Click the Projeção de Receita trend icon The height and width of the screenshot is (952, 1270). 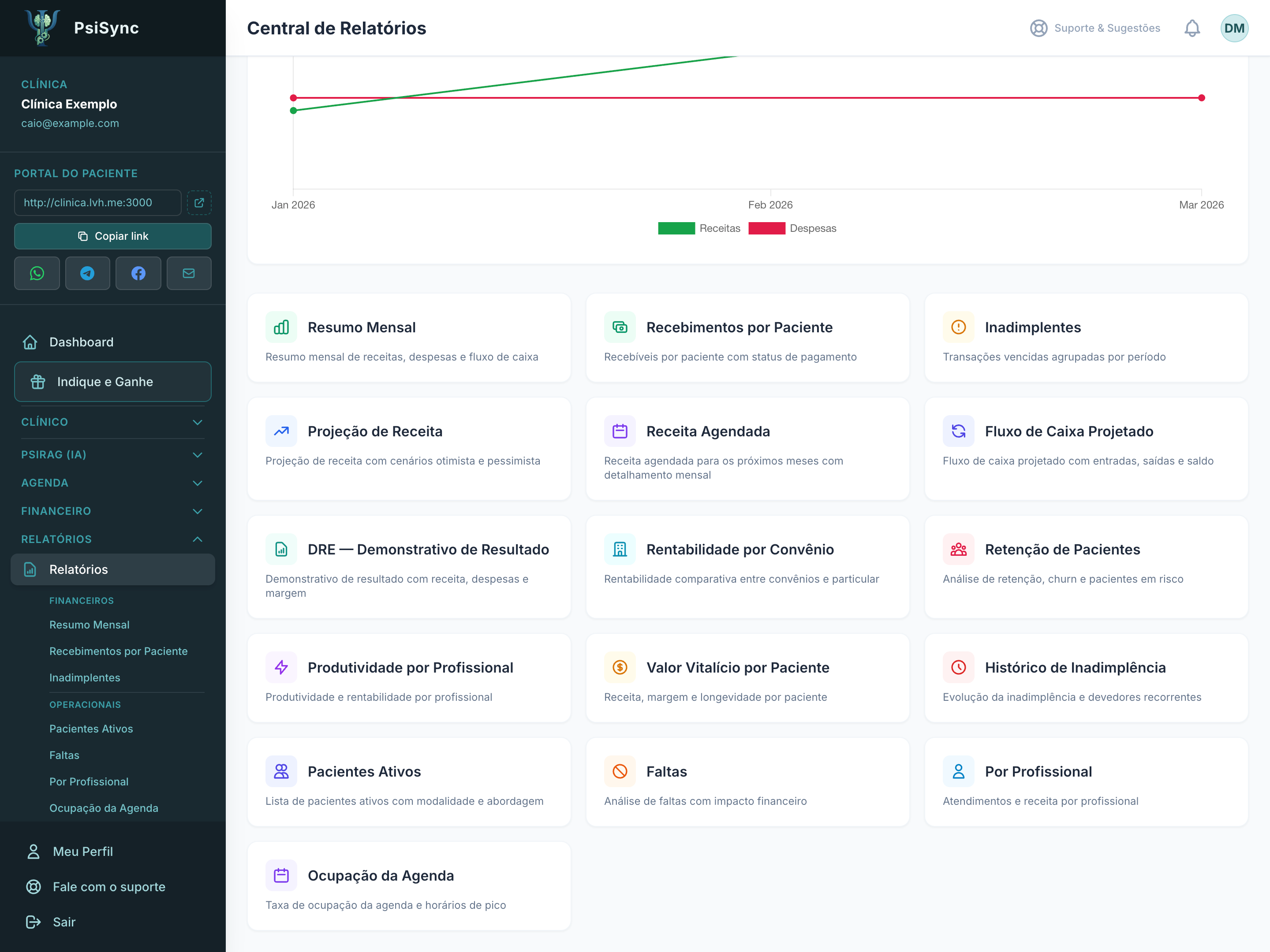pyautogui.click(x=281, y=431)
